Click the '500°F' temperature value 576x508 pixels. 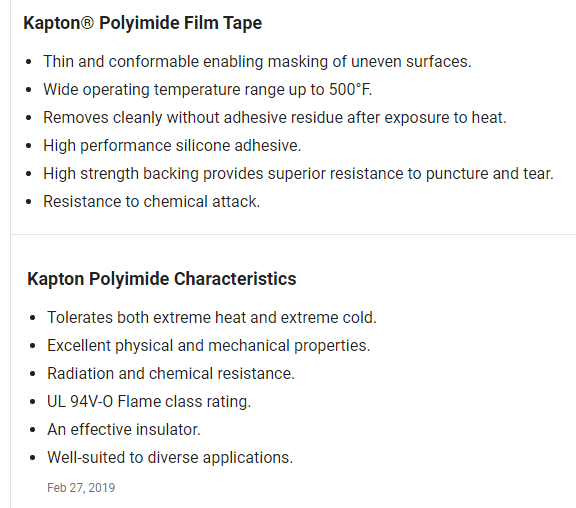(x=350, y=89)
